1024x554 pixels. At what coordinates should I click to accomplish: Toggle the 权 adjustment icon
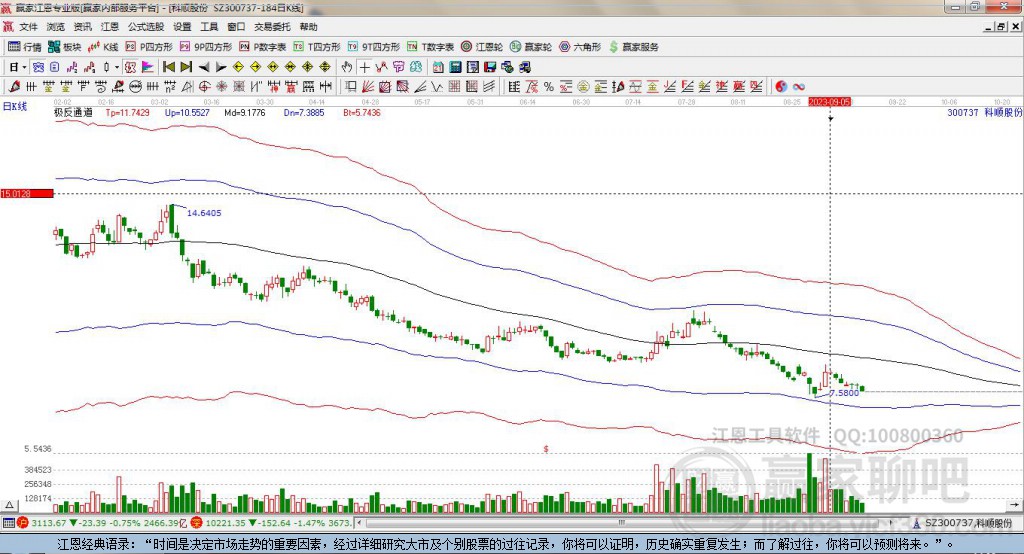(x=131, y=67)
